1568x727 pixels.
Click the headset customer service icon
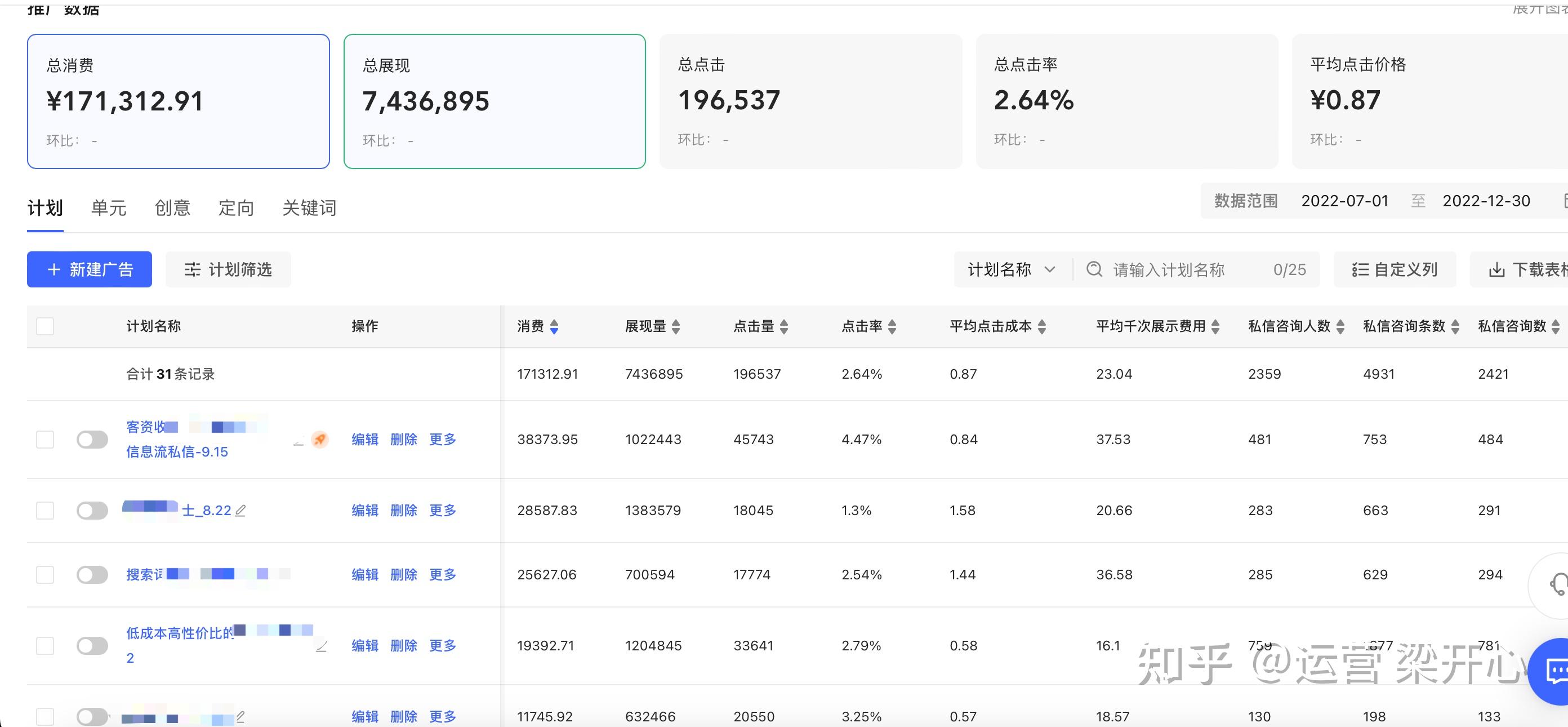coord(1557,585)
